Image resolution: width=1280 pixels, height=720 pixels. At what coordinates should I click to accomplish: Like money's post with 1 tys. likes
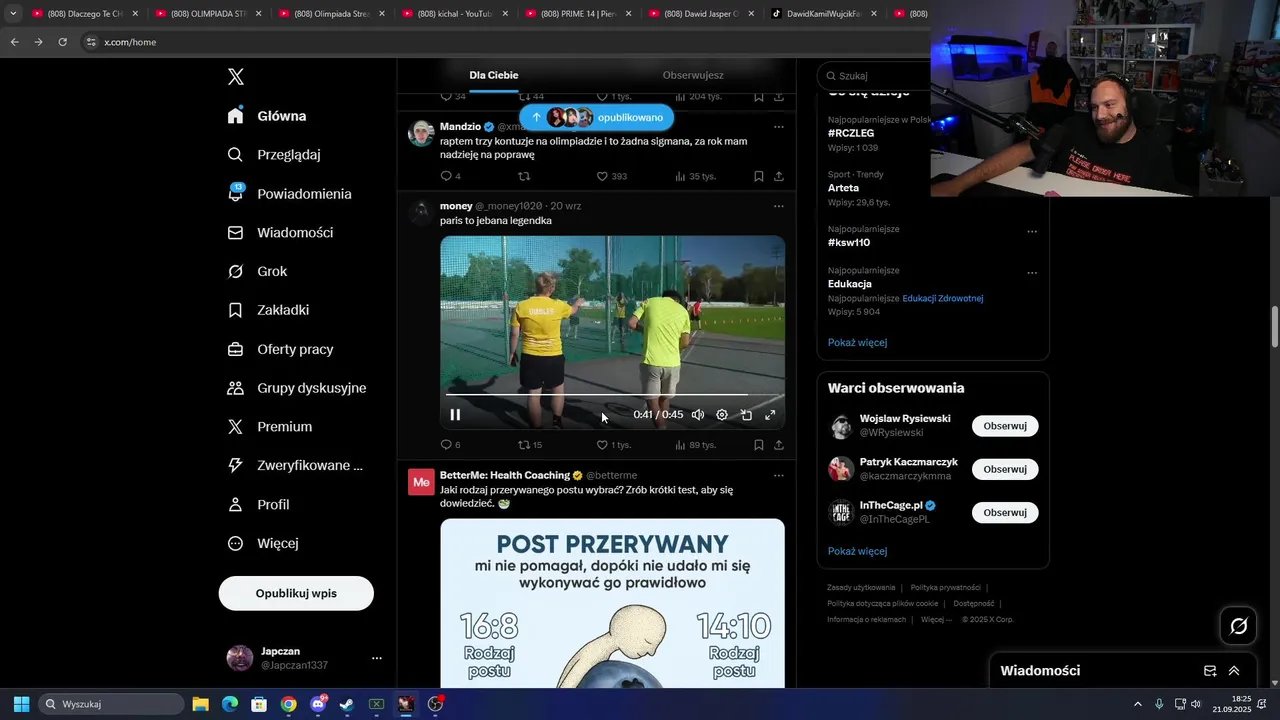613,445
